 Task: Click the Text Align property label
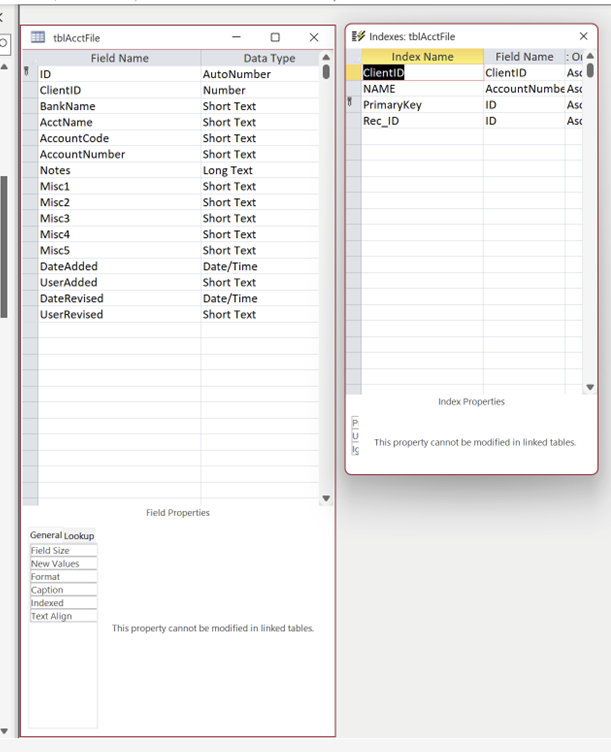63,616
